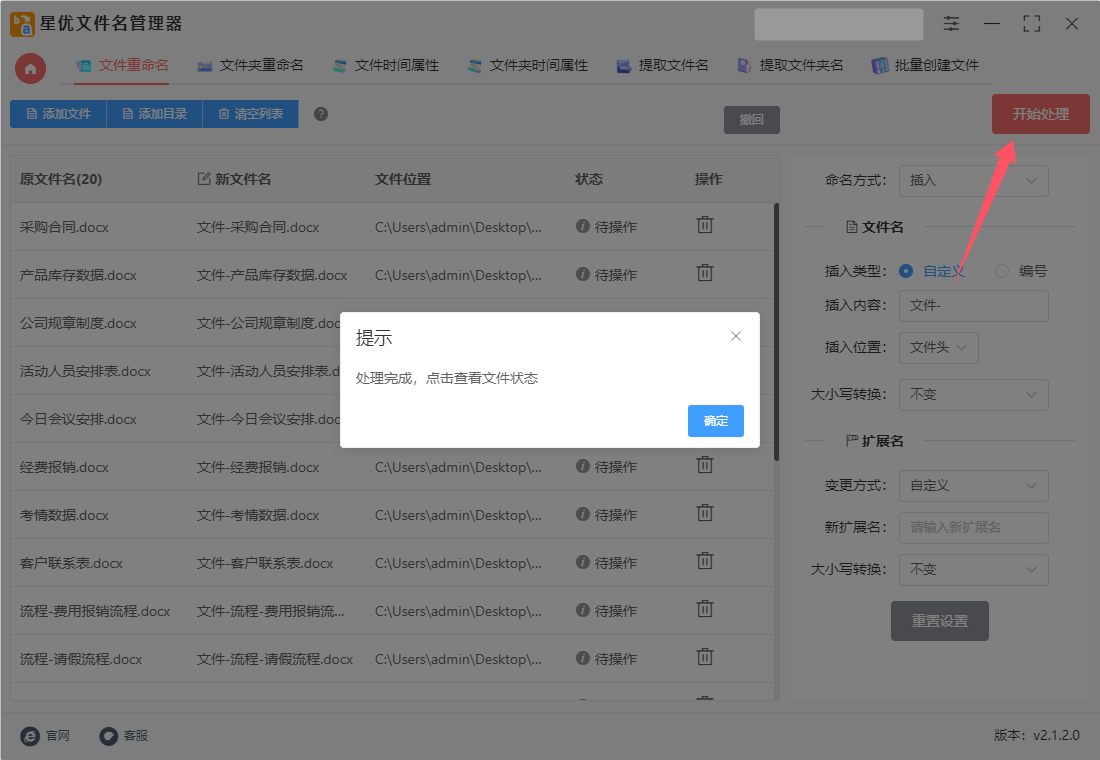This screenshot has width=1100, height=760.
Task: Click the 添加目录 button
Action: tap(154, 114)
